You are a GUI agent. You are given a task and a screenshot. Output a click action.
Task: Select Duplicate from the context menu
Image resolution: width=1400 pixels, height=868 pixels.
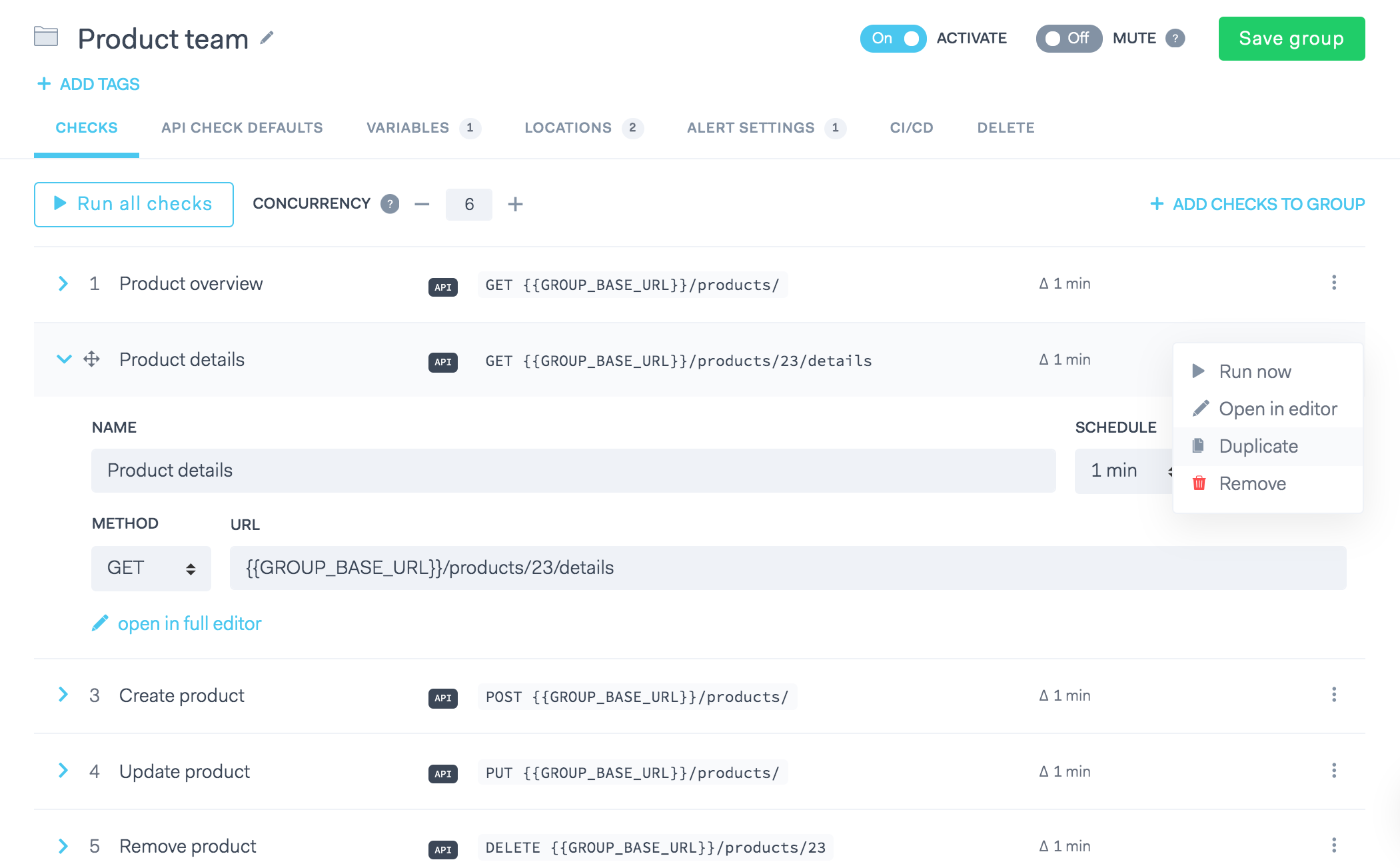pyautogui.click(x=1258, y=446)
